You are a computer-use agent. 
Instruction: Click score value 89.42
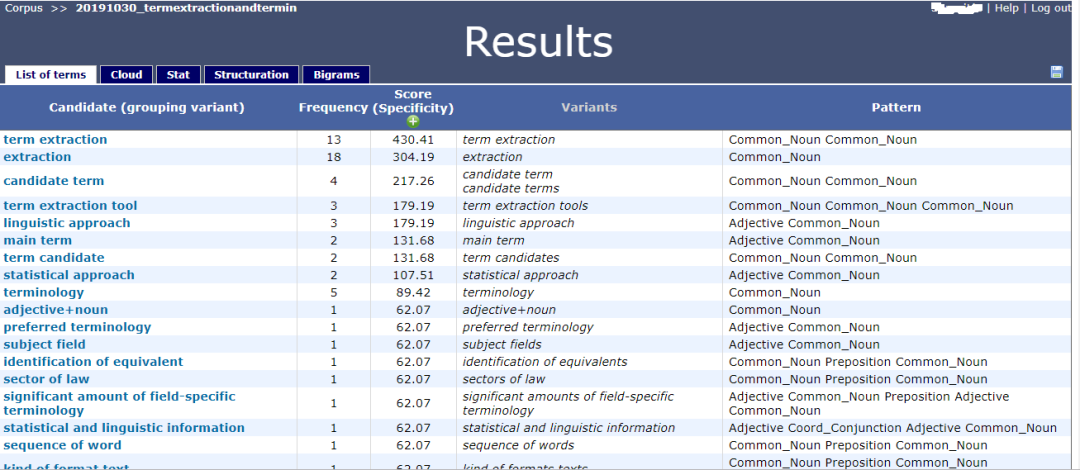(412, 292)
